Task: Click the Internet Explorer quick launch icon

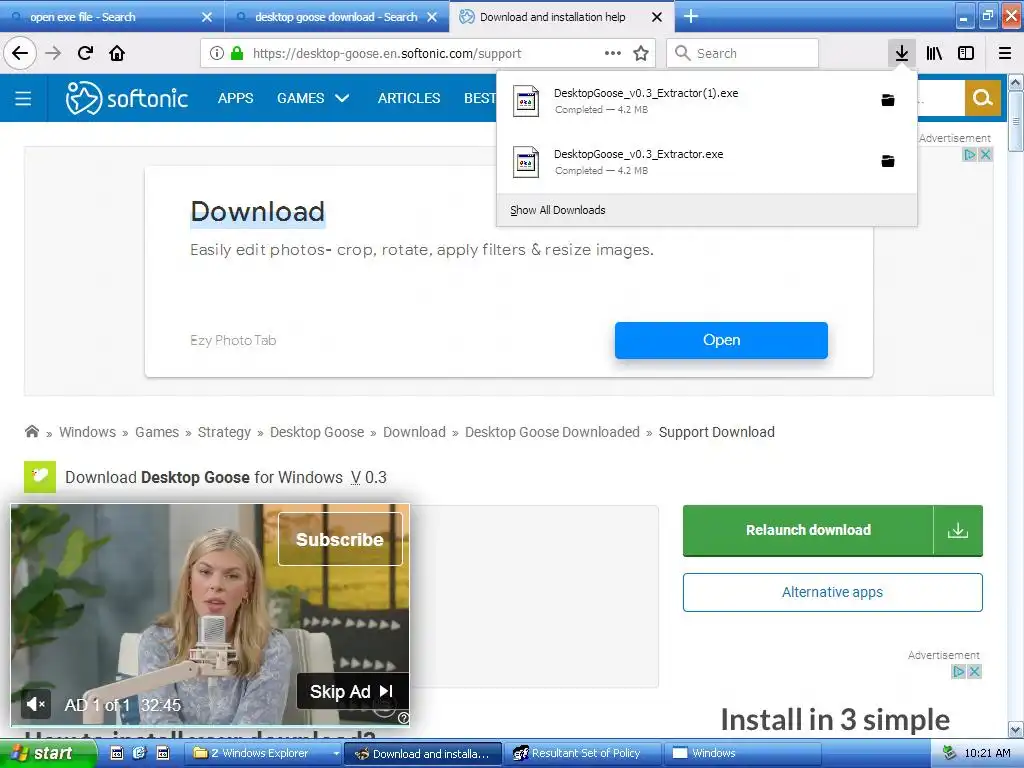Action: [139, 753]
